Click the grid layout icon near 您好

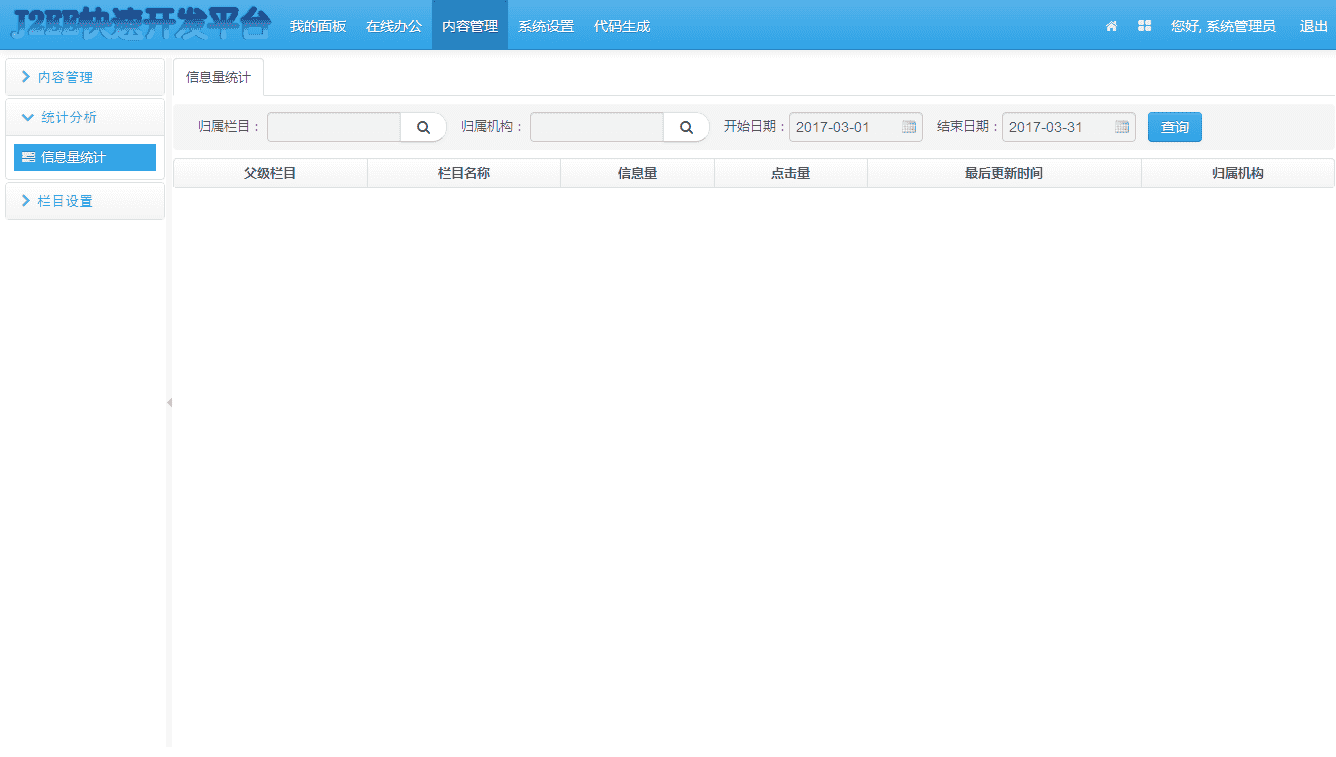tap(1144, 25)
